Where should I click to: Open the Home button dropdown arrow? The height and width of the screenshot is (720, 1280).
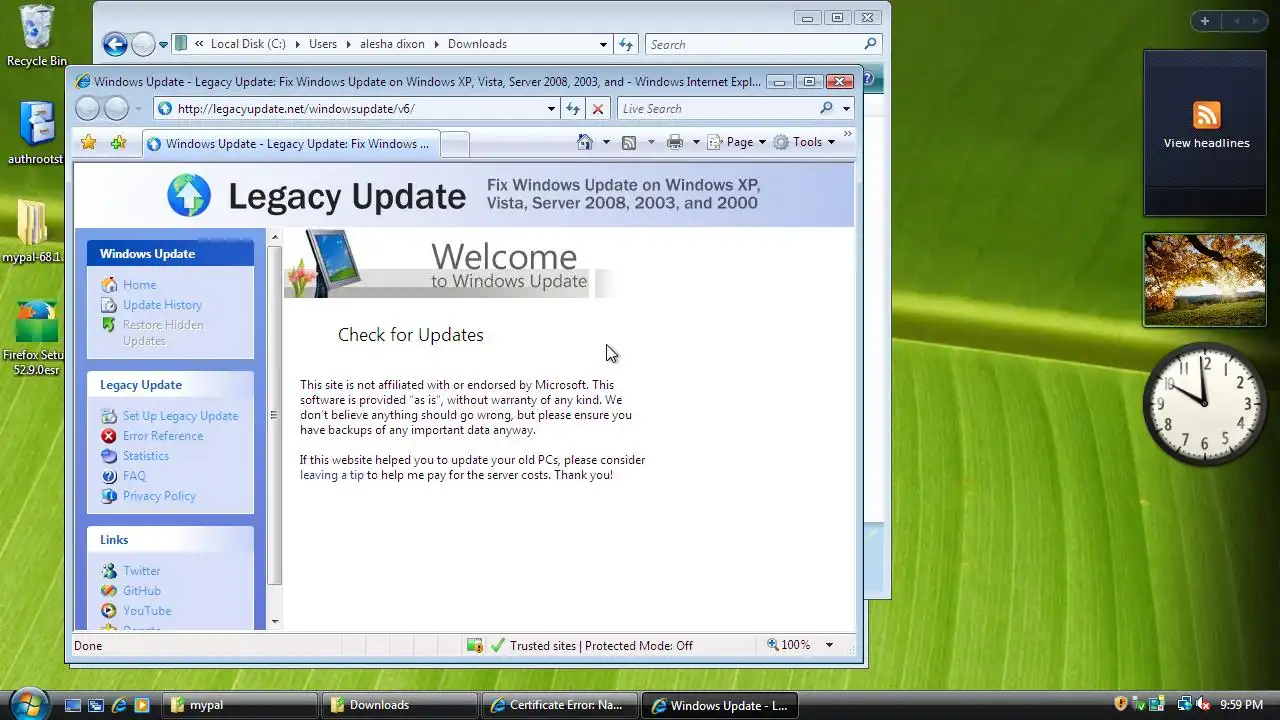click(605, 142)
